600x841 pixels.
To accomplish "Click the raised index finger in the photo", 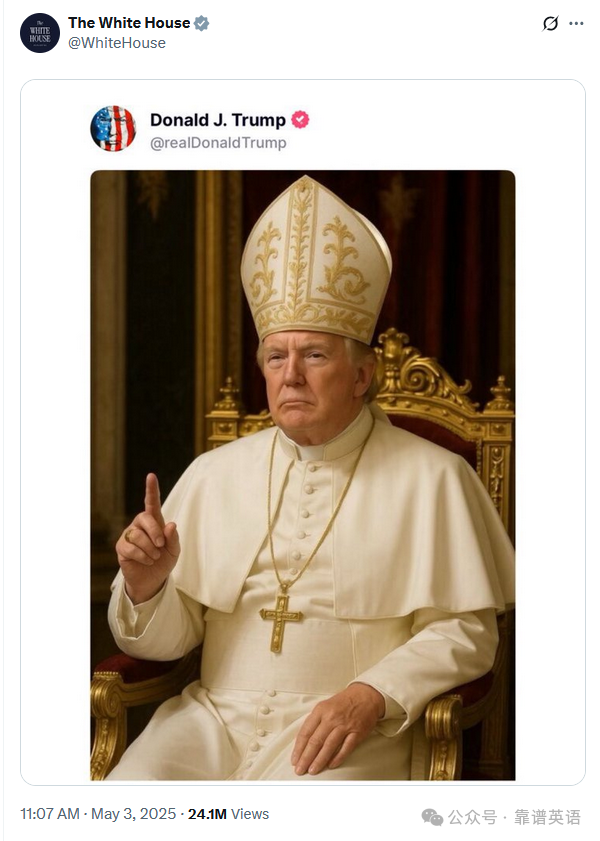I will [x=153, y=499].
